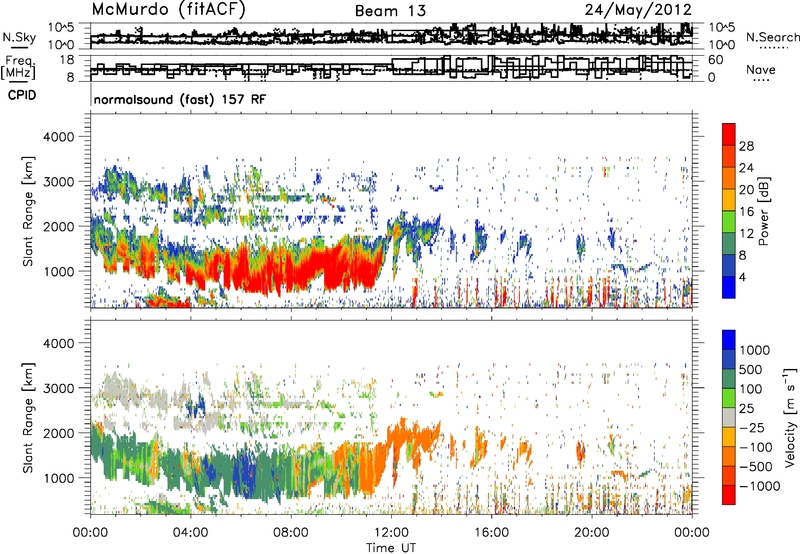This screenshot has width=800, height=554.
Task: Select the 16 label on Power colorbar
Action: 746,212
